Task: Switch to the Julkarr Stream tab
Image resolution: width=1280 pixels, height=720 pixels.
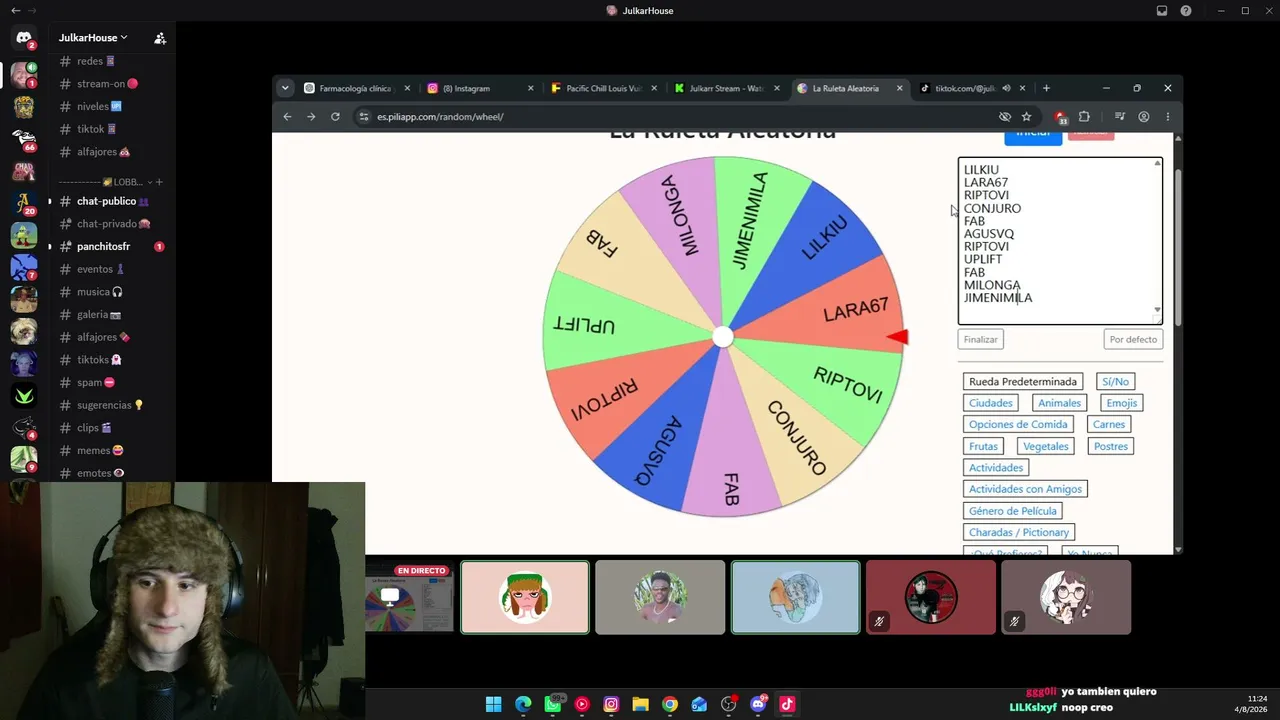Action: click(727, 88)
